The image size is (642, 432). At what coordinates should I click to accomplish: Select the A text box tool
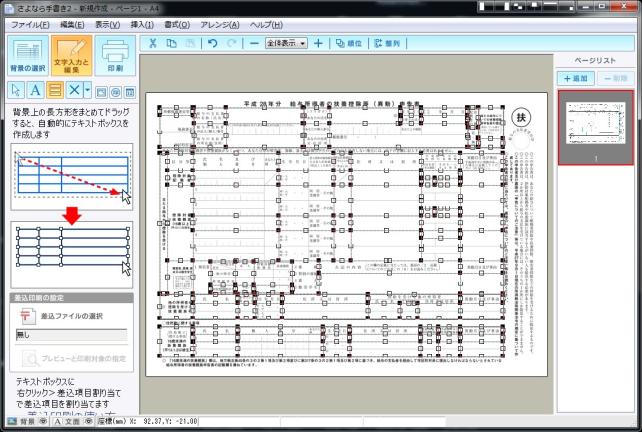(x=36, y=90)
